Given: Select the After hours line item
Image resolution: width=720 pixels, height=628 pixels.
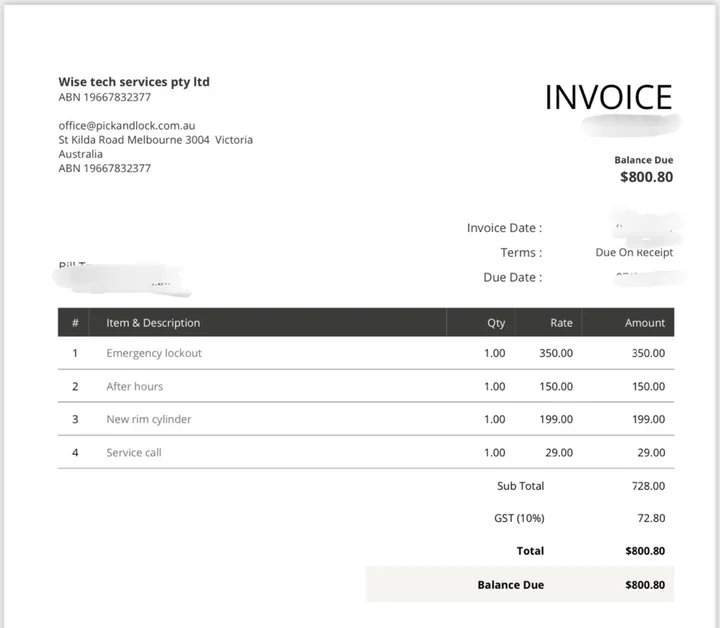Looking at the screenshot, I should coord(135,386).
